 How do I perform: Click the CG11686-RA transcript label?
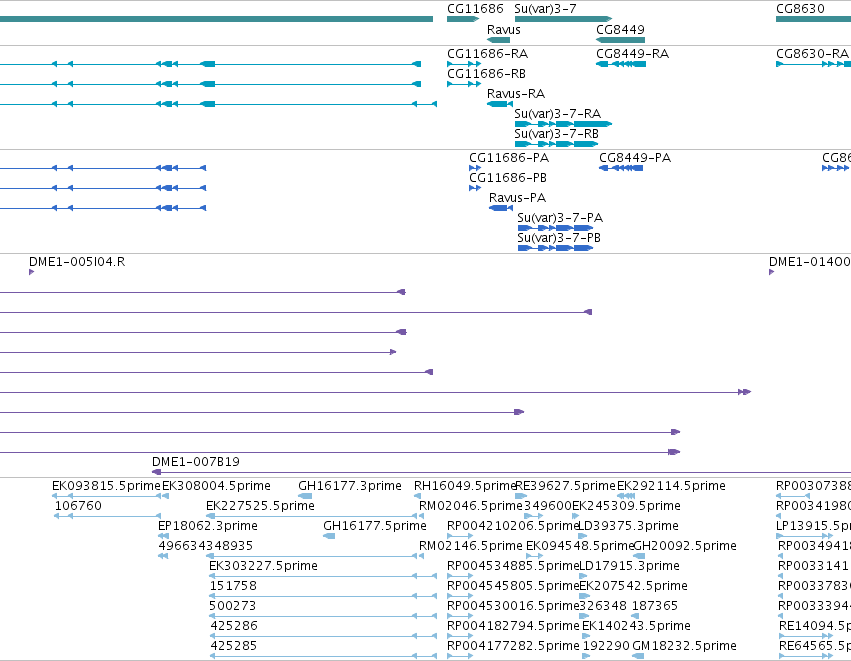(487, 54)
